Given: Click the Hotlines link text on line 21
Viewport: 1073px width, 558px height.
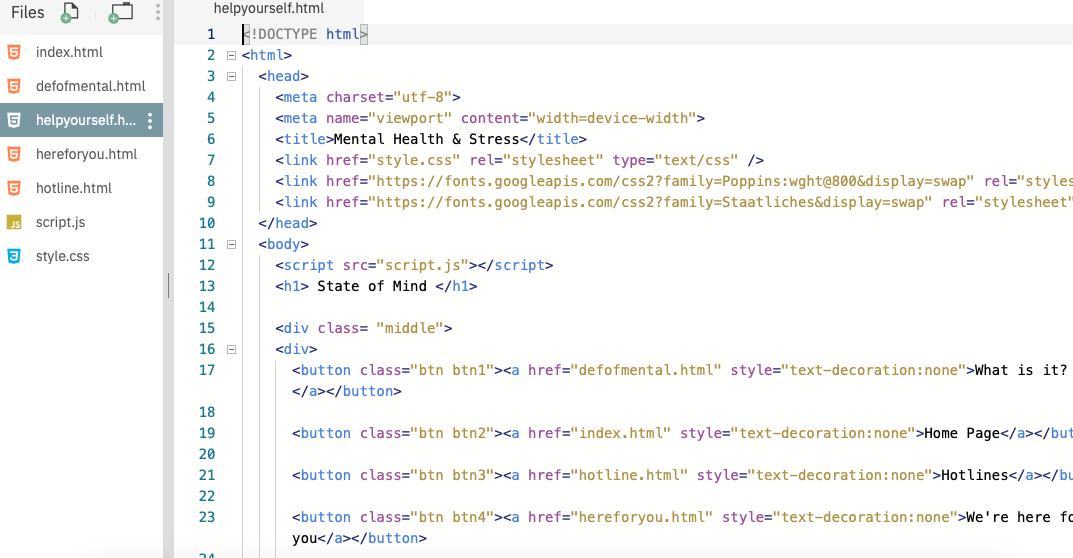Looking at the screenshot, I should coord(974,475).
